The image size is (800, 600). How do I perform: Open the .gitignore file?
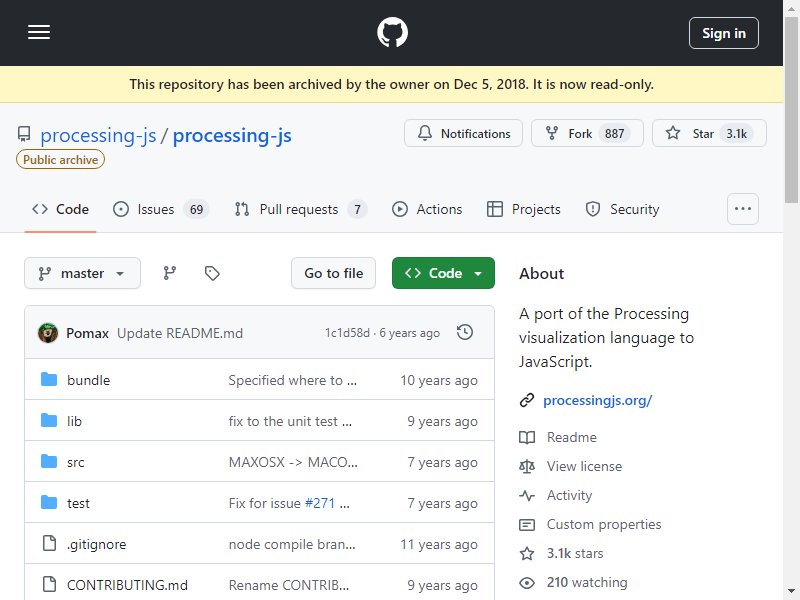(x=96, y=544)
